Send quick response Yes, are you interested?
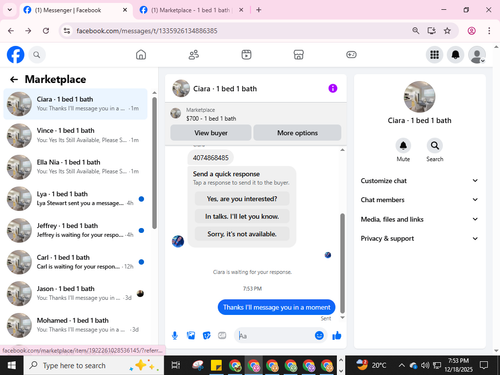The width and height of the screenshot is (500, 375). (x=242, y=199)
